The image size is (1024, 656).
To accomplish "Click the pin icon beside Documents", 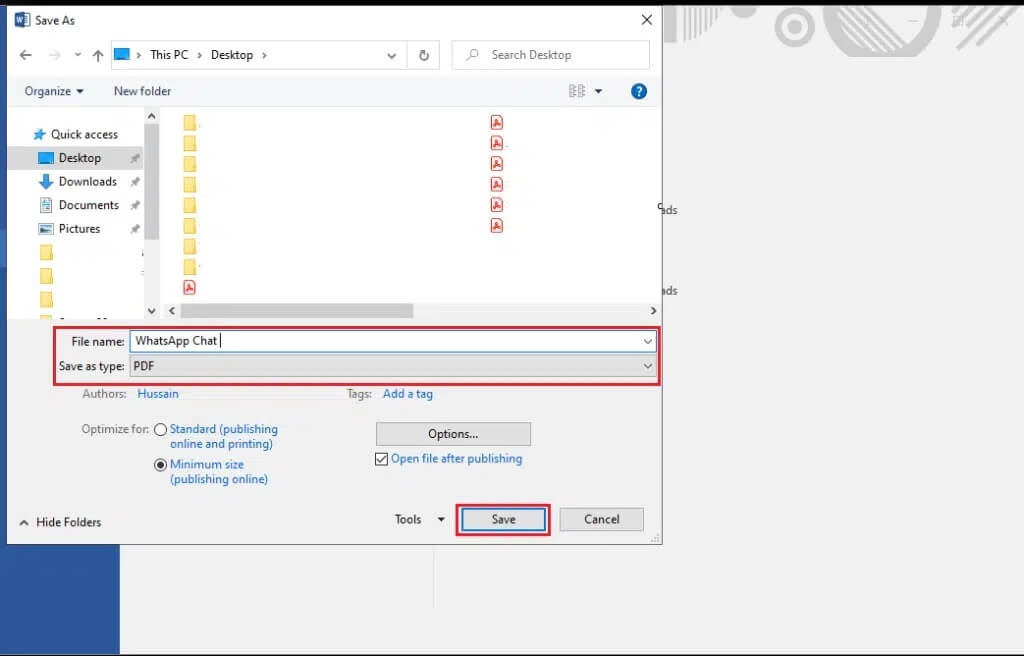I will point(135,205).
